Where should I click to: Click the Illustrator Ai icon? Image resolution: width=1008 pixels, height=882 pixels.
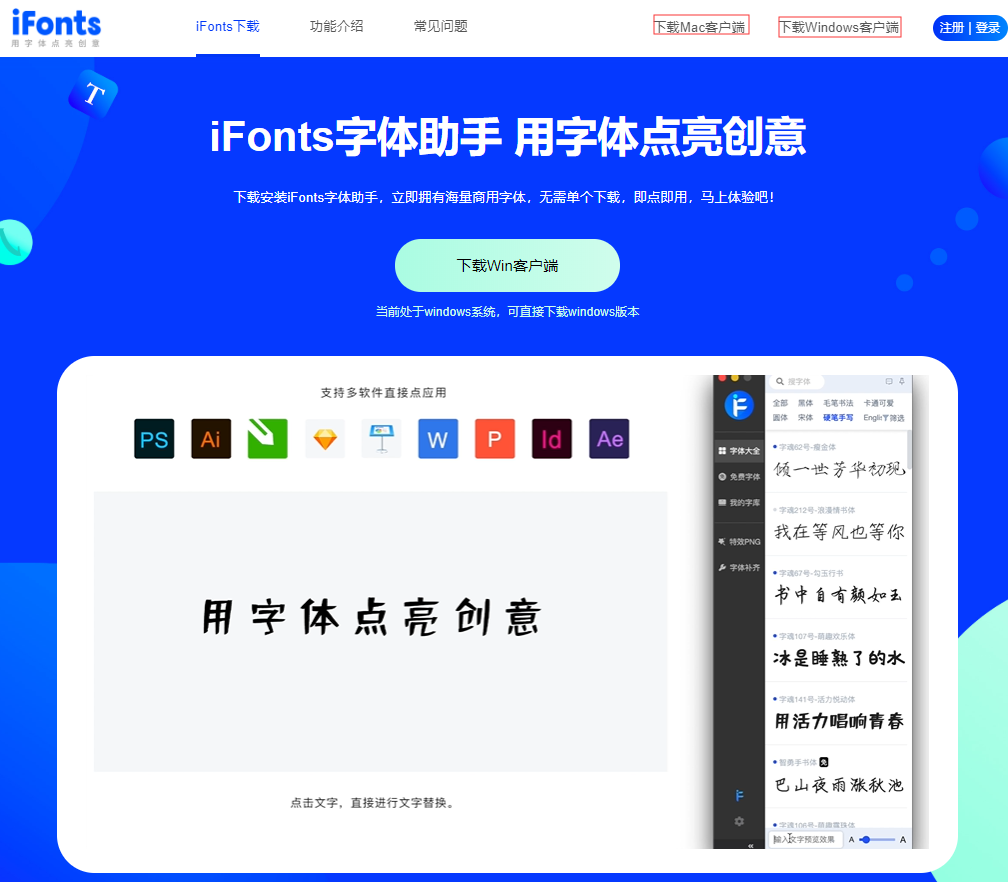(x=211, y=438)
